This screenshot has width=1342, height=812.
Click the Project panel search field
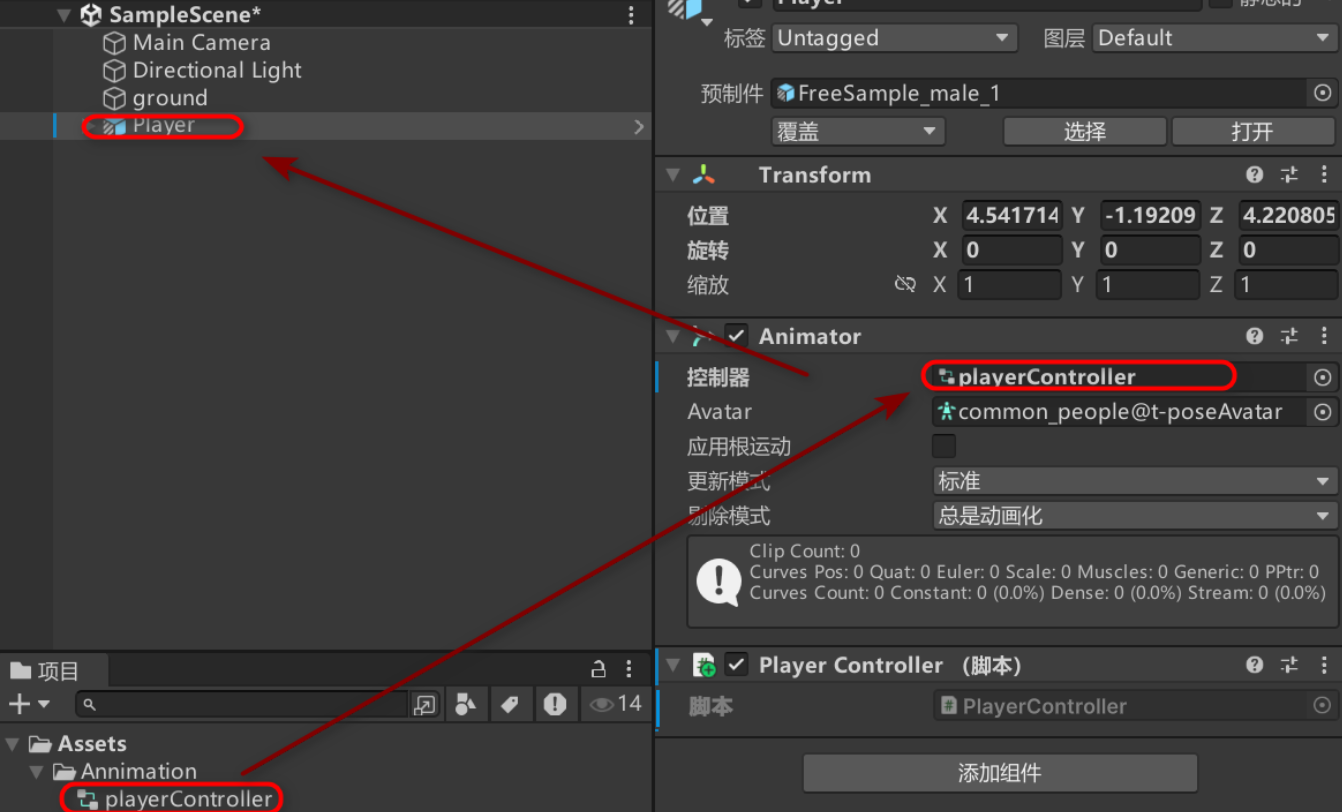click(x=242, y=705)
